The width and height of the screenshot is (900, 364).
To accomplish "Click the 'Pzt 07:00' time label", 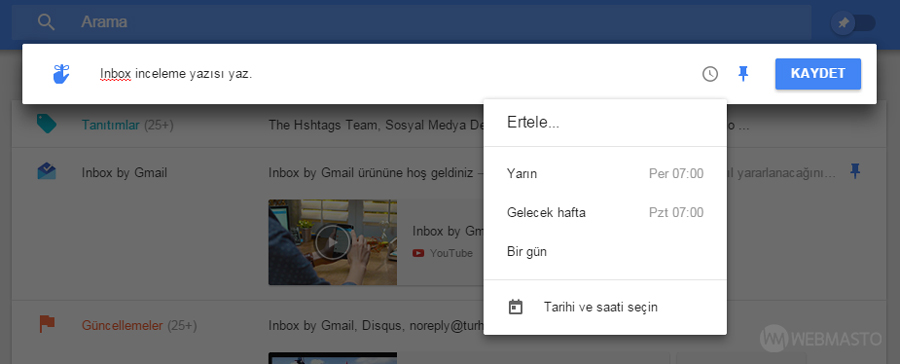I will pos(676,212).
